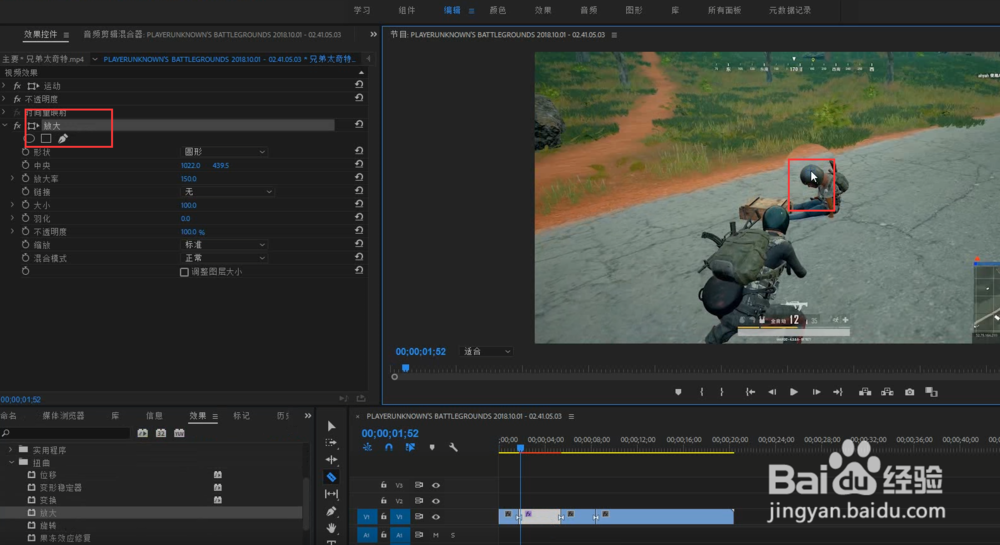Collapse the 放大 effect properties
Viewport: 1000px width, 545px height.
4,126
